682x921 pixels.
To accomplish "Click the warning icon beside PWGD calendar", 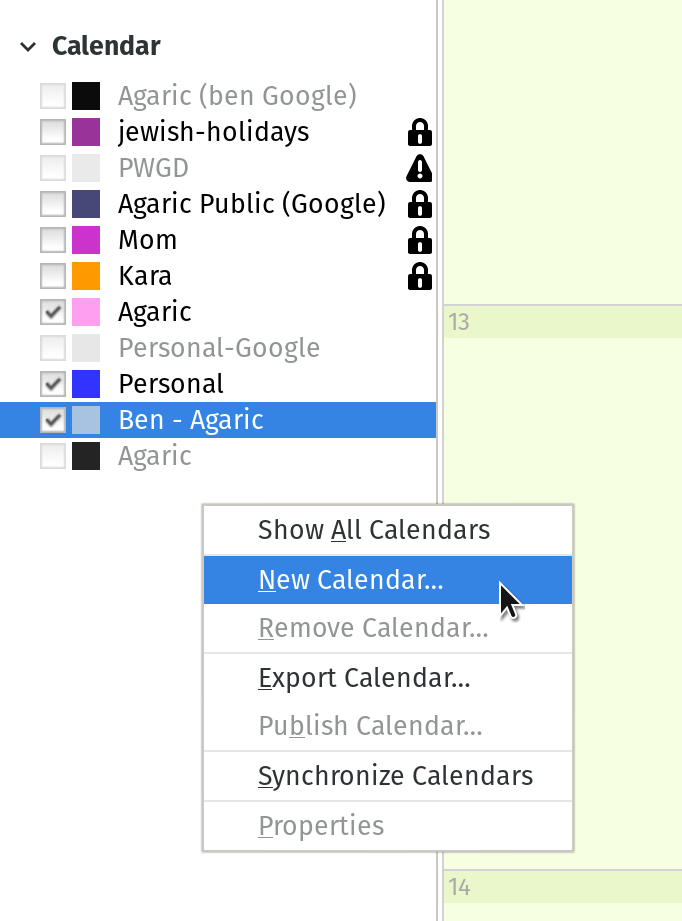I will (420, 167).
